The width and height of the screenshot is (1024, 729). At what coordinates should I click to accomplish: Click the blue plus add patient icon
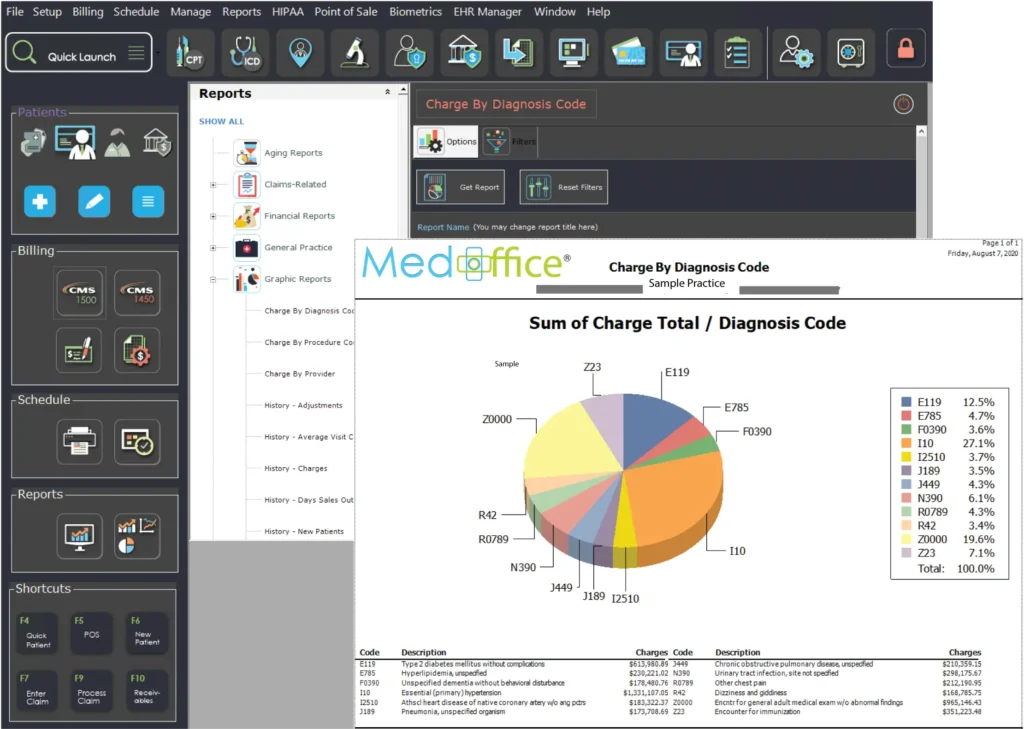click(x=40, y=202)
